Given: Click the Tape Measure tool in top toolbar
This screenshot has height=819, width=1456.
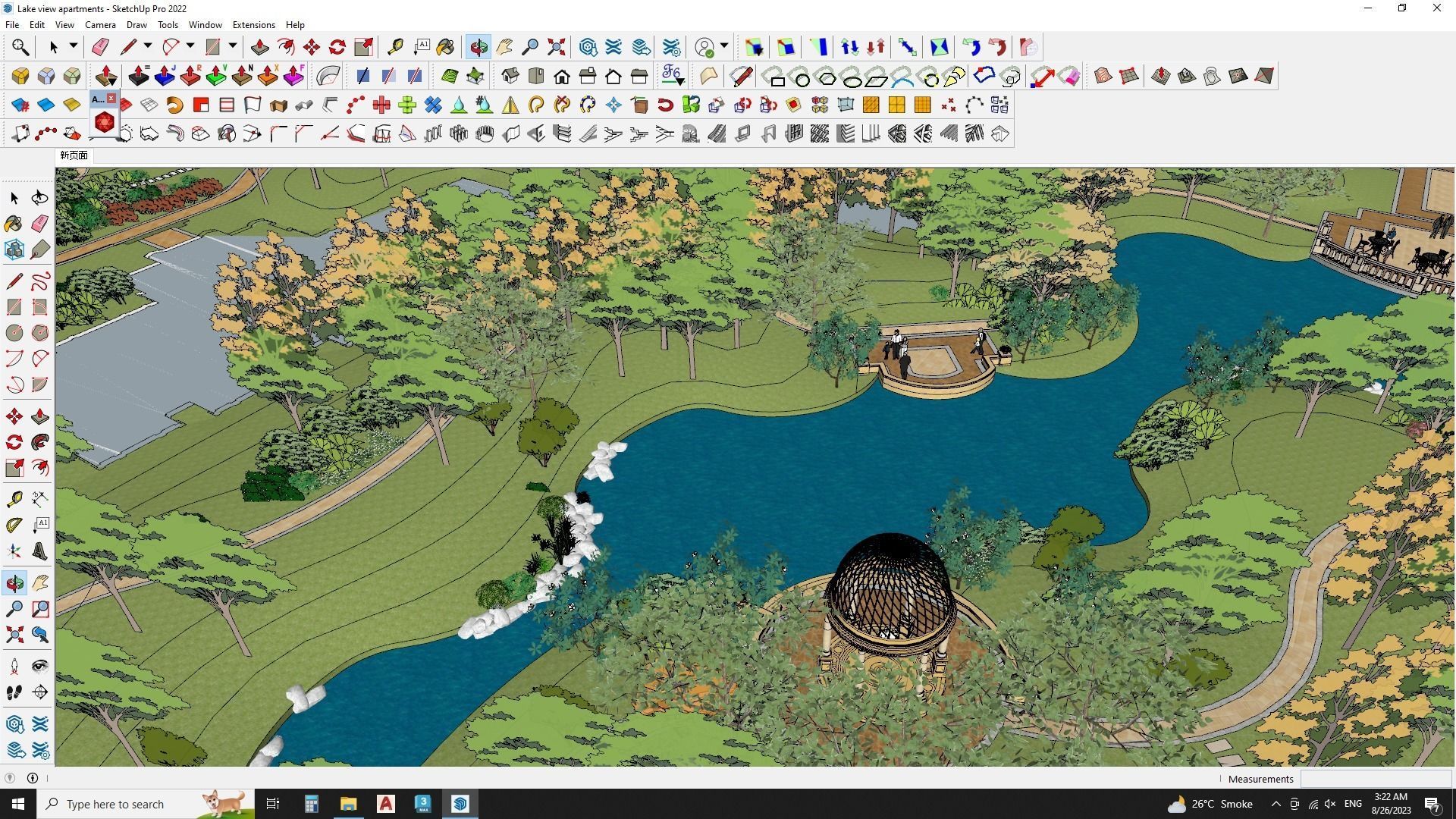Looking at the screenshot, I should 395,47.
